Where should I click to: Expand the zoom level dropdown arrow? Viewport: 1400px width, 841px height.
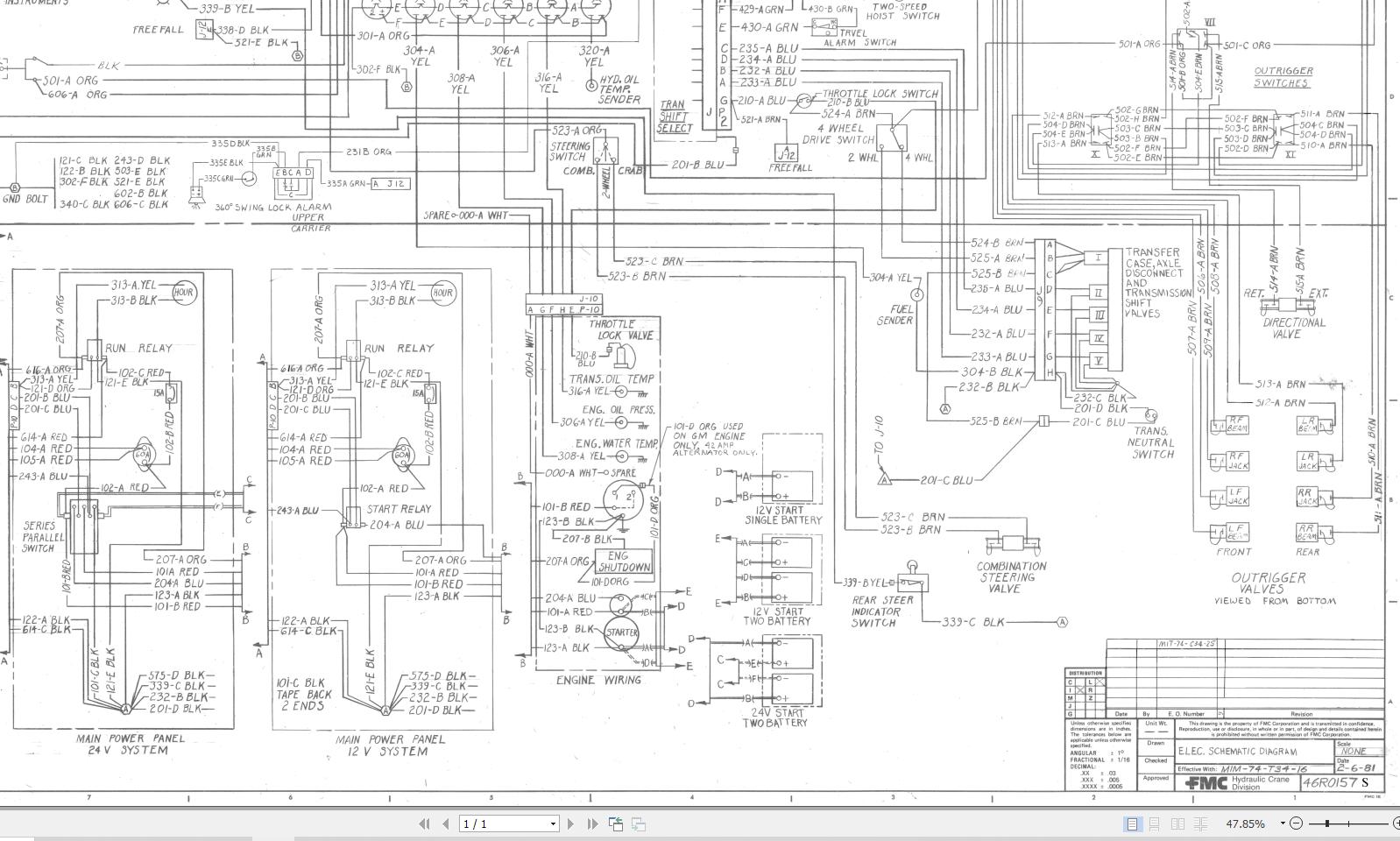pyautogui.click(x=1283, y=823)
